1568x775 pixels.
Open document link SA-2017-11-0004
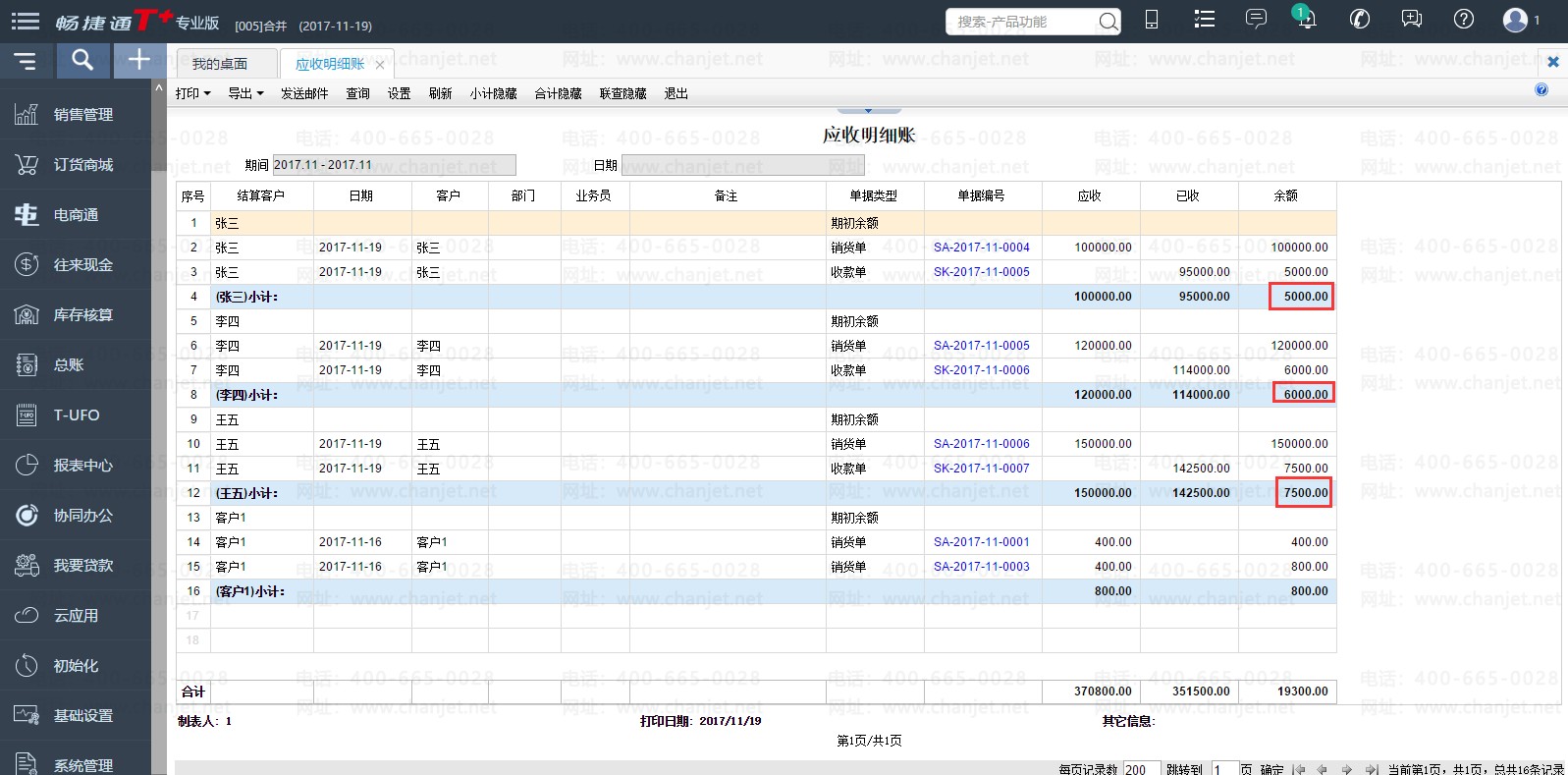coord(981,248)
